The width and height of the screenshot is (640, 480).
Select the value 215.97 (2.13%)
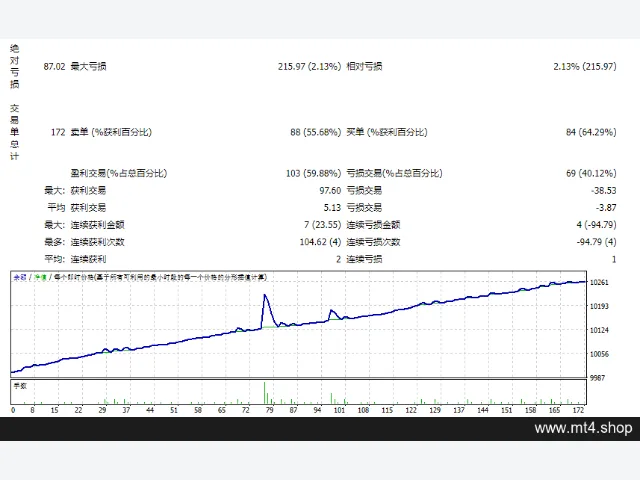[309, 66]
